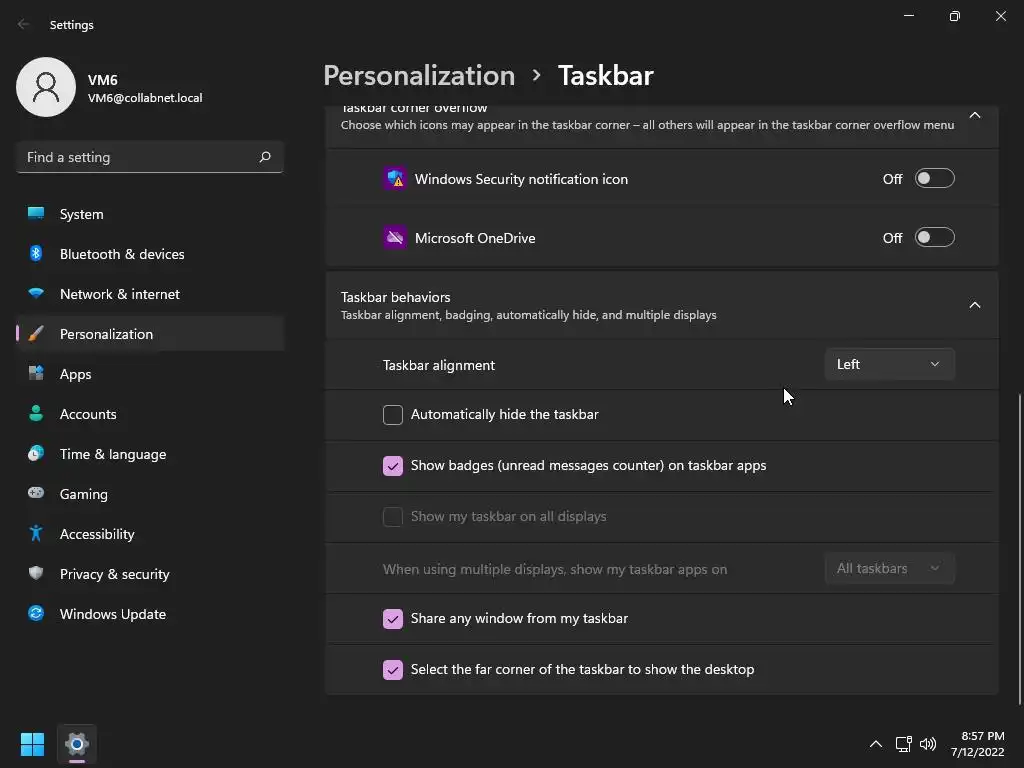Open the volume icon in system tray
The width and height of the screenshot is (1024, 768).
[928, 744]
